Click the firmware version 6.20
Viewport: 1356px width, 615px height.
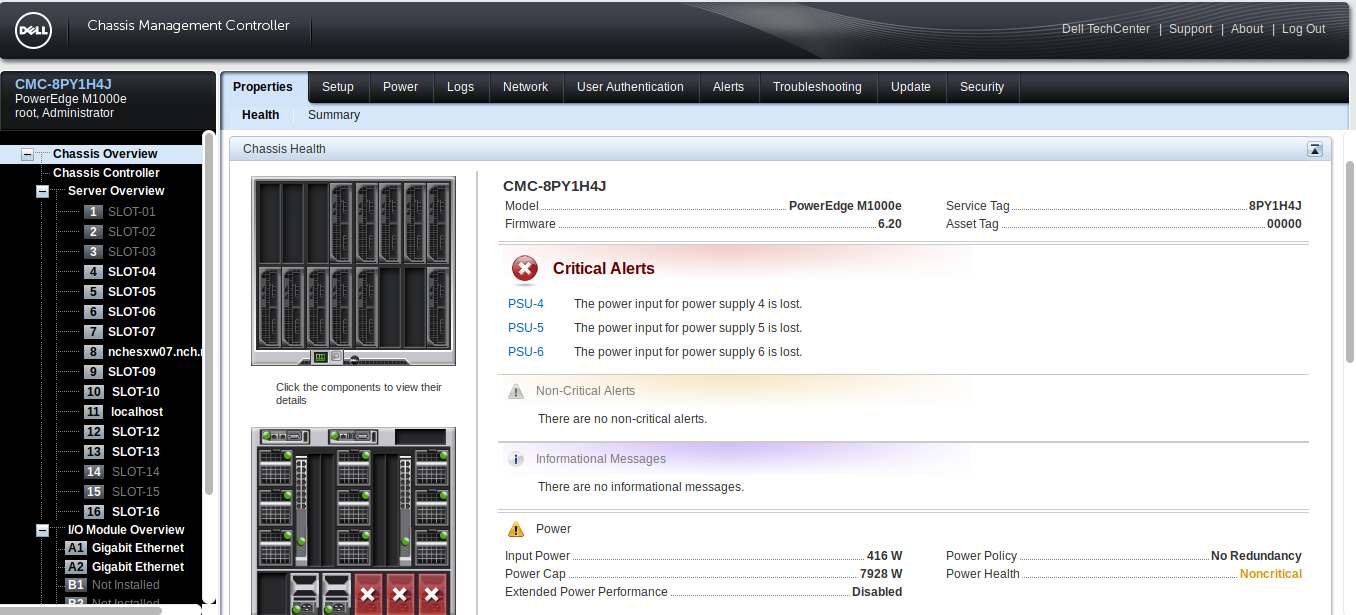(890, 224)
